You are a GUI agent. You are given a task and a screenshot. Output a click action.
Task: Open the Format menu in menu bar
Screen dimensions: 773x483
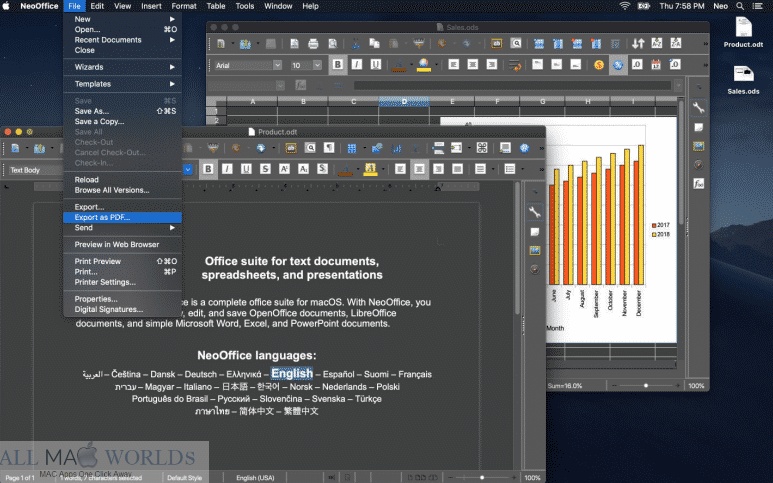pyautogui.click(x=184, y=6)
